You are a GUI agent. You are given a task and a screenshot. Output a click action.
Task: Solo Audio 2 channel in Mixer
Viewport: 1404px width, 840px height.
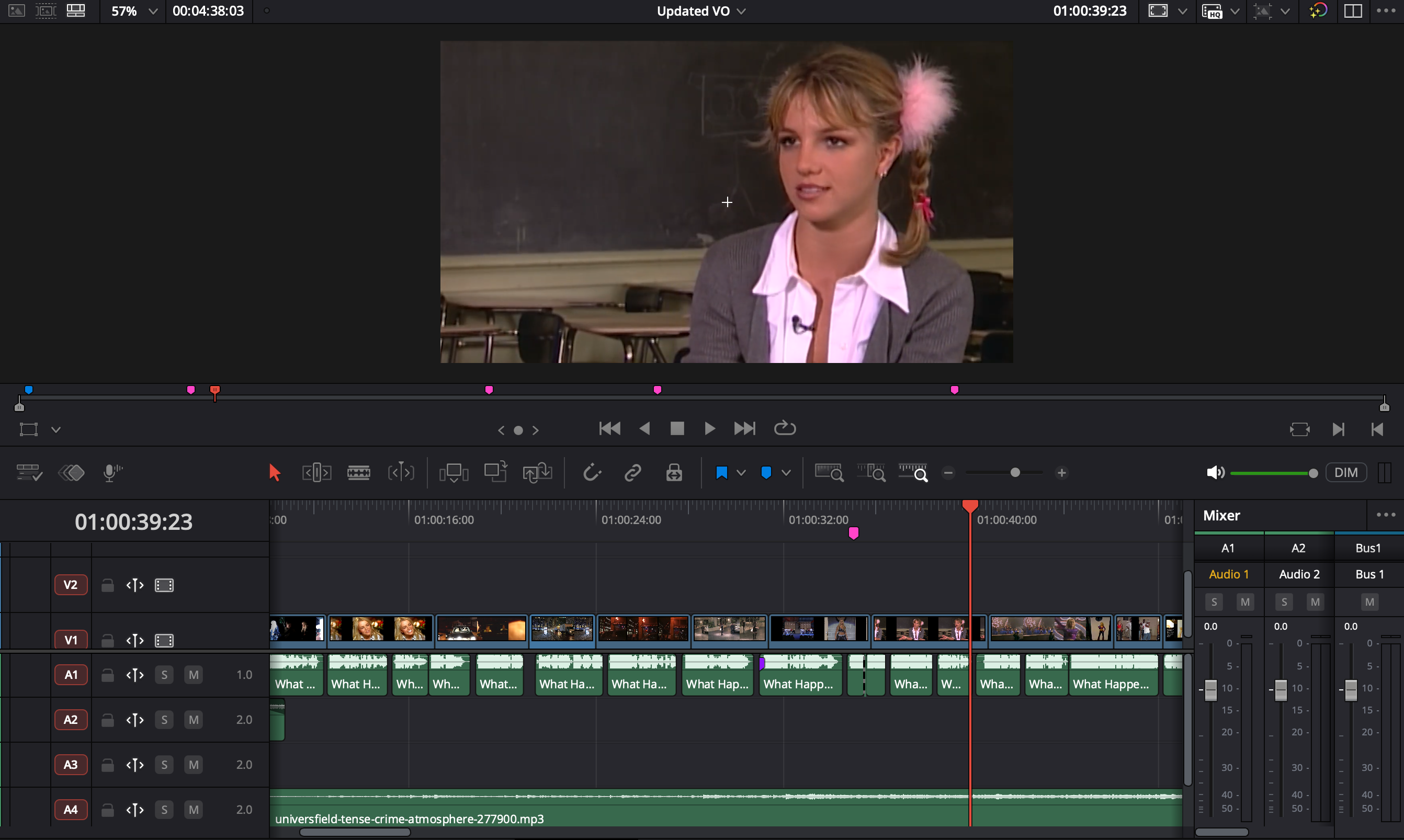tap(1284, 601)
